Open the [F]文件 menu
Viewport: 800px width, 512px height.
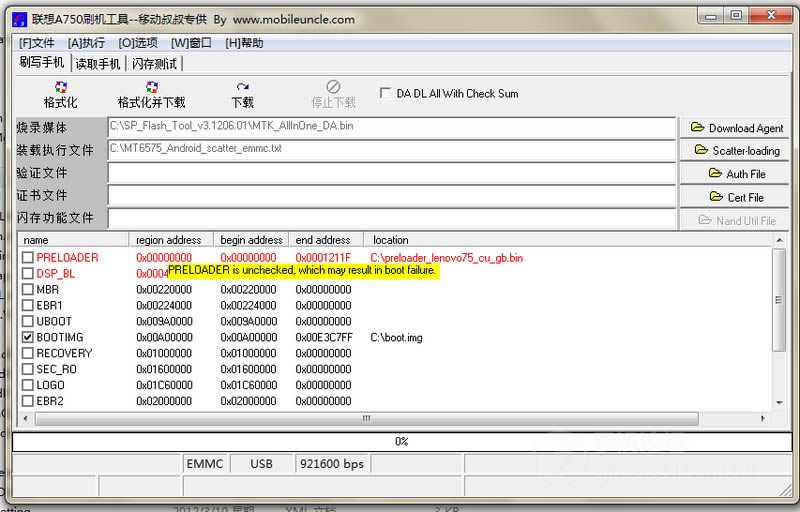[x=37, y=43]
